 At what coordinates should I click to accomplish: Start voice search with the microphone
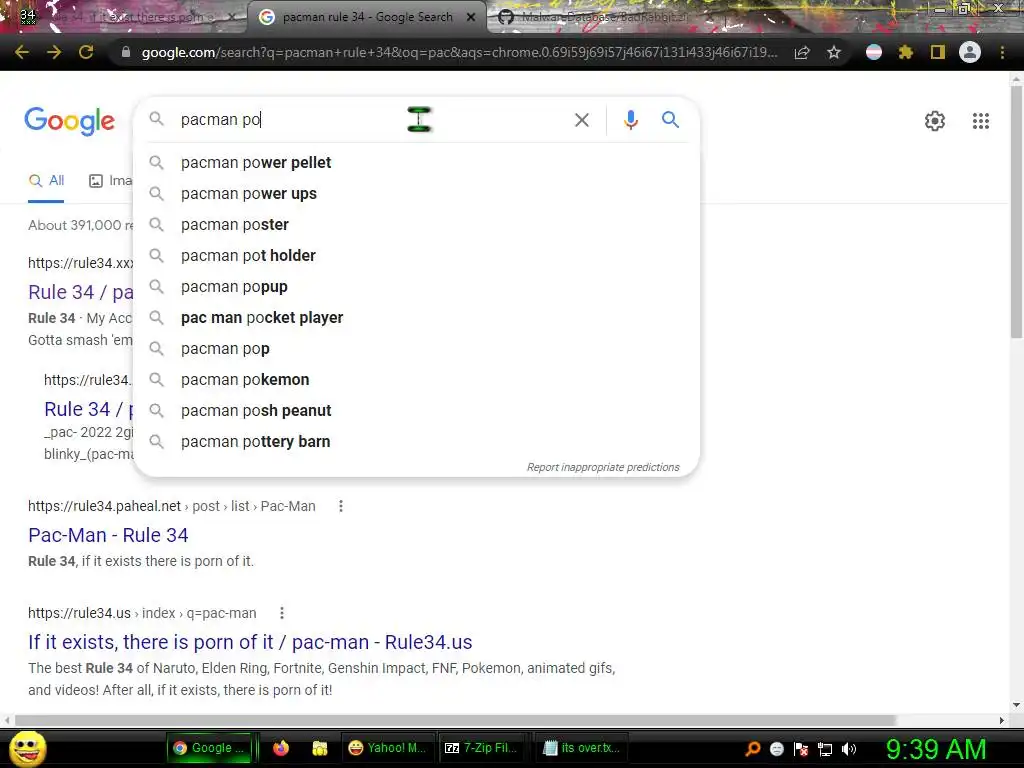tap(631, 120)
